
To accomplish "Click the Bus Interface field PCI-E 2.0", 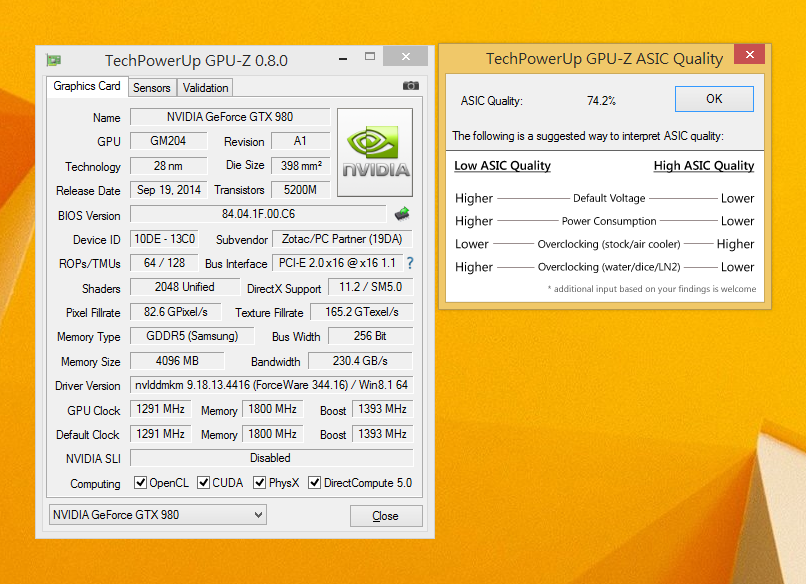I will tap(337, 263).
